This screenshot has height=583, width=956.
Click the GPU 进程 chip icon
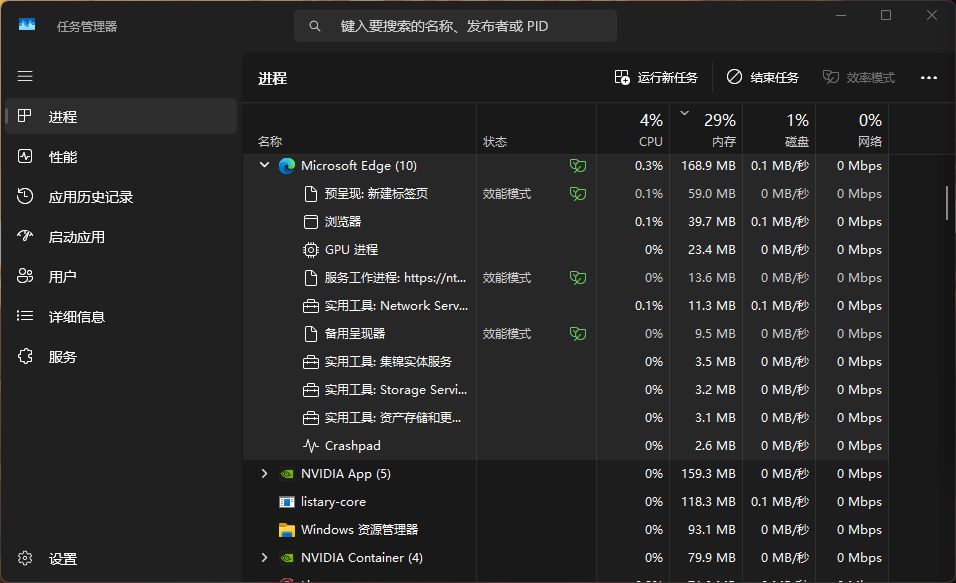click(310, 250)
